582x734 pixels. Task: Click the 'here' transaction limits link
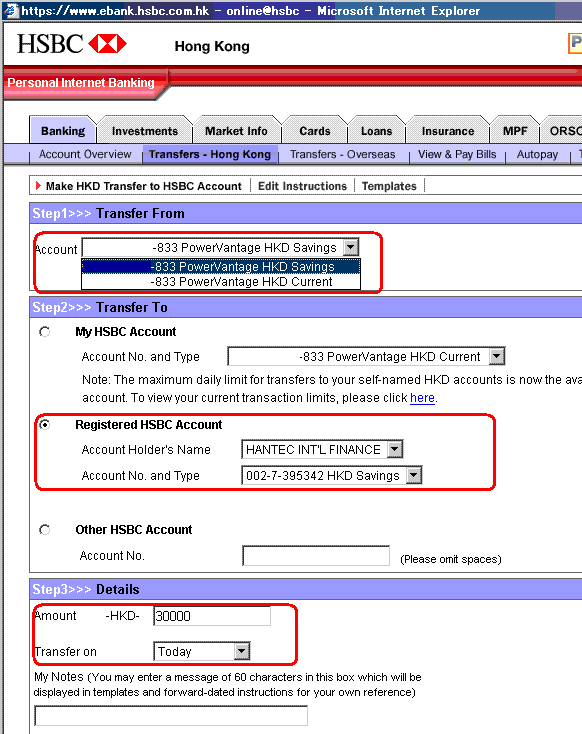tap(422, 398)
